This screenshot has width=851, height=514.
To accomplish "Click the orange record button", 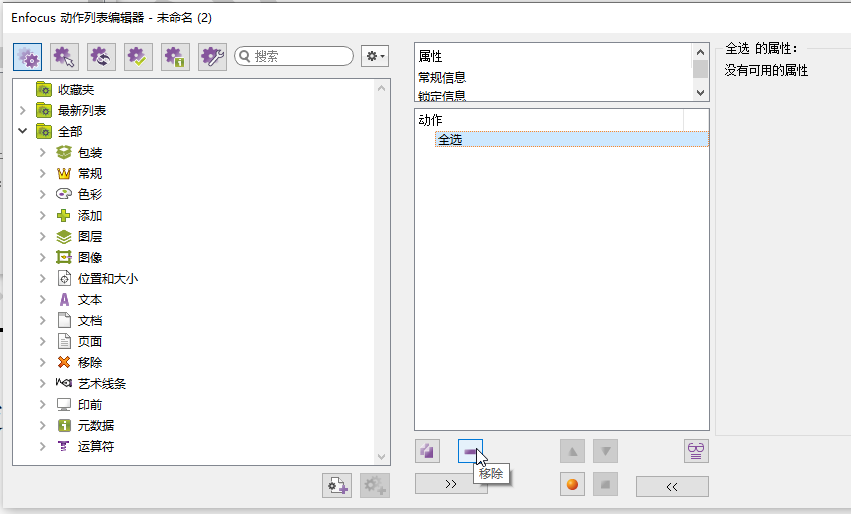I will point(572,485).
